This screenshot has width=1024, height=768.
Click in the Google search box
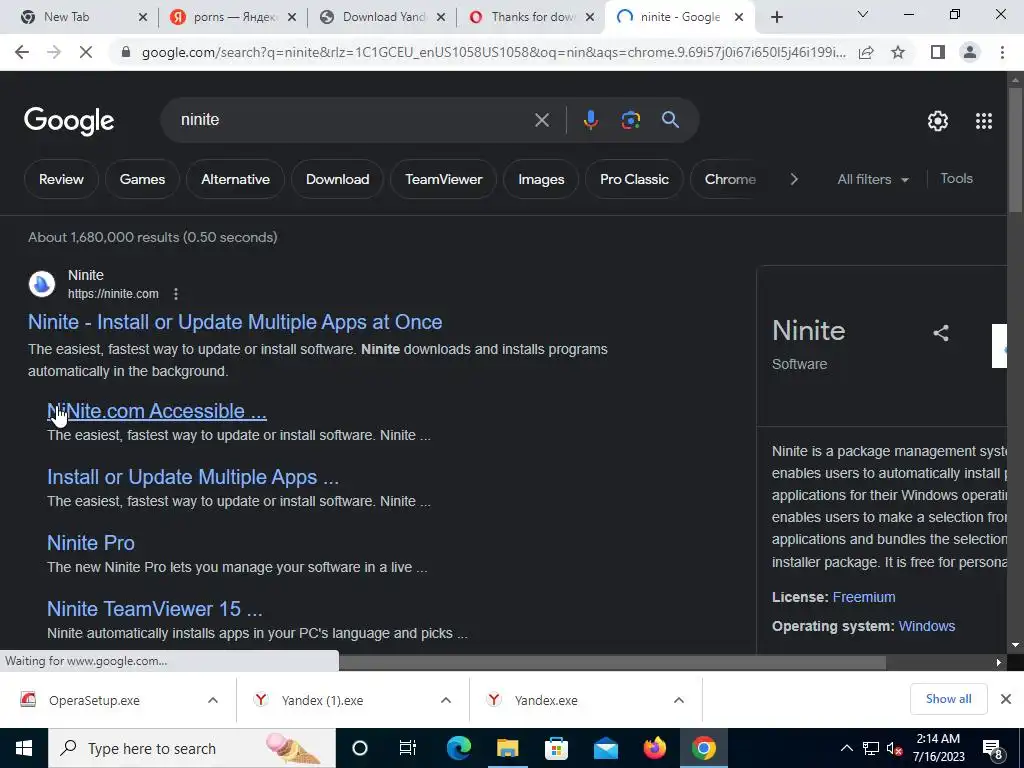tap(353, 120)
